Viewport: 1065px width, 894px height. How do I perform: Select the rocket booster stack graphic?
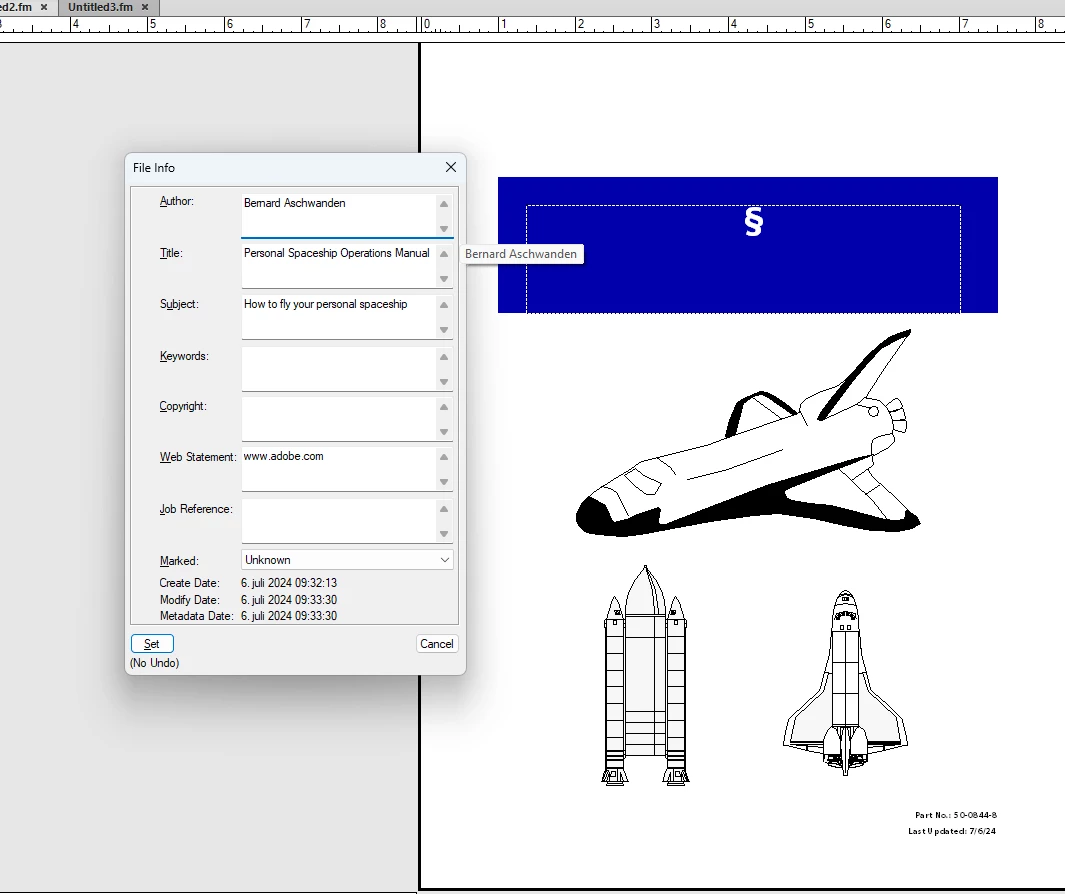pyautogui.click(x=646, y=676)
